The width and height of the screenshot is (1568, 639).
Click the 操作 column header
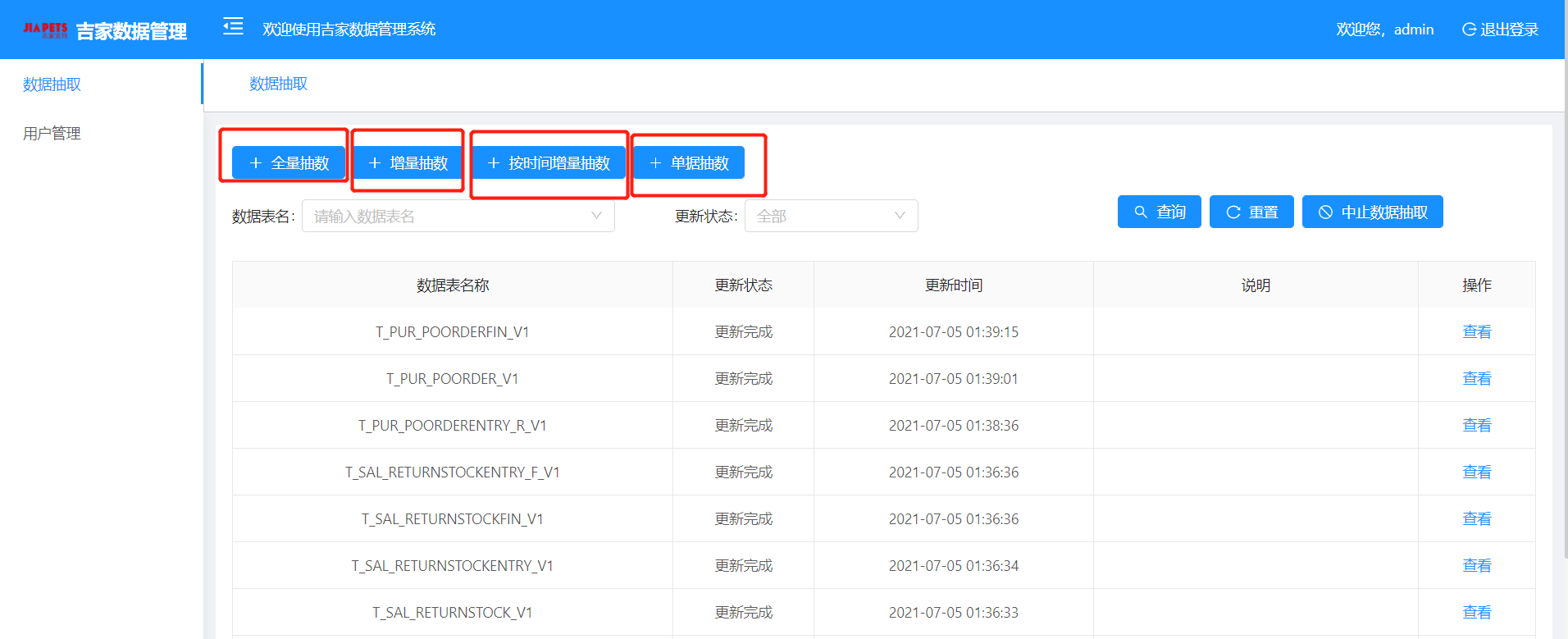pos(1477,285)
